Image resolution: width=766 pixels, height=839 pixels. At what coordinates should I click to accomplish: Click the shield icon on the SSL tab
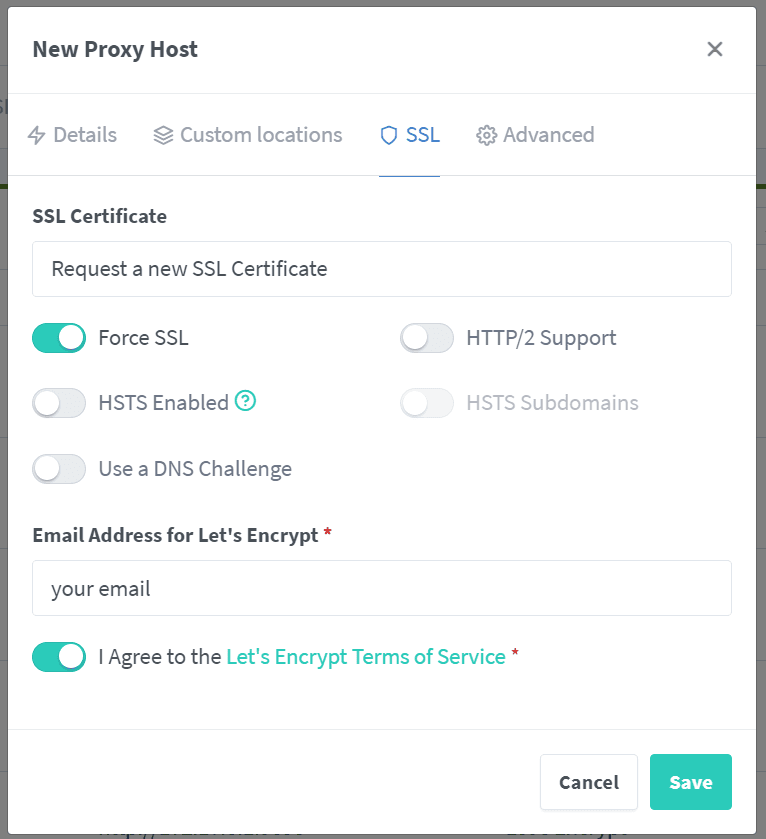388,134
